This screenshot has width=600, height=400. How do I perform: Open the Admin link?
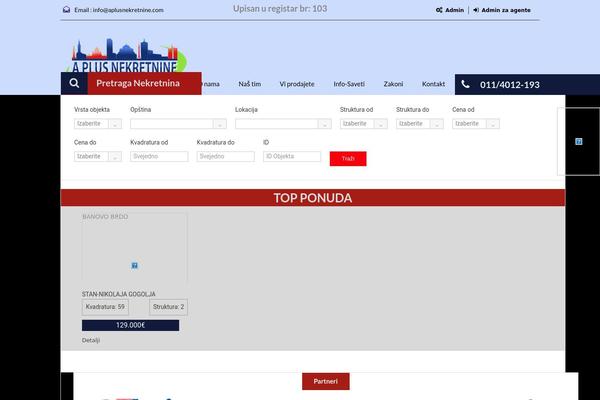454,10
